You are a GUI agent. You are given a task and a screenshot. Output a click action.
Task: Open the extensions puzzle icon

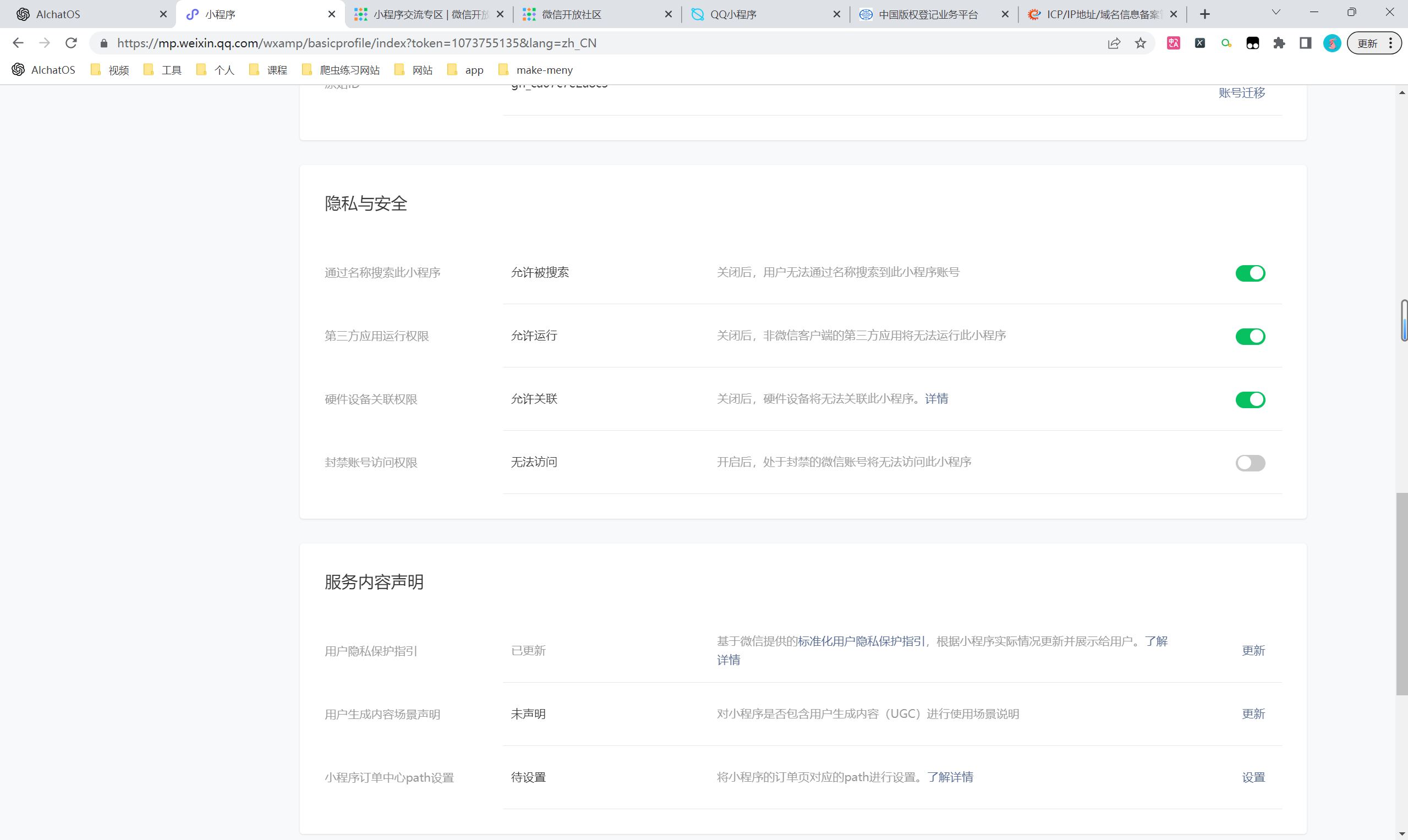pyautogui.click(x=1279, y=43)
